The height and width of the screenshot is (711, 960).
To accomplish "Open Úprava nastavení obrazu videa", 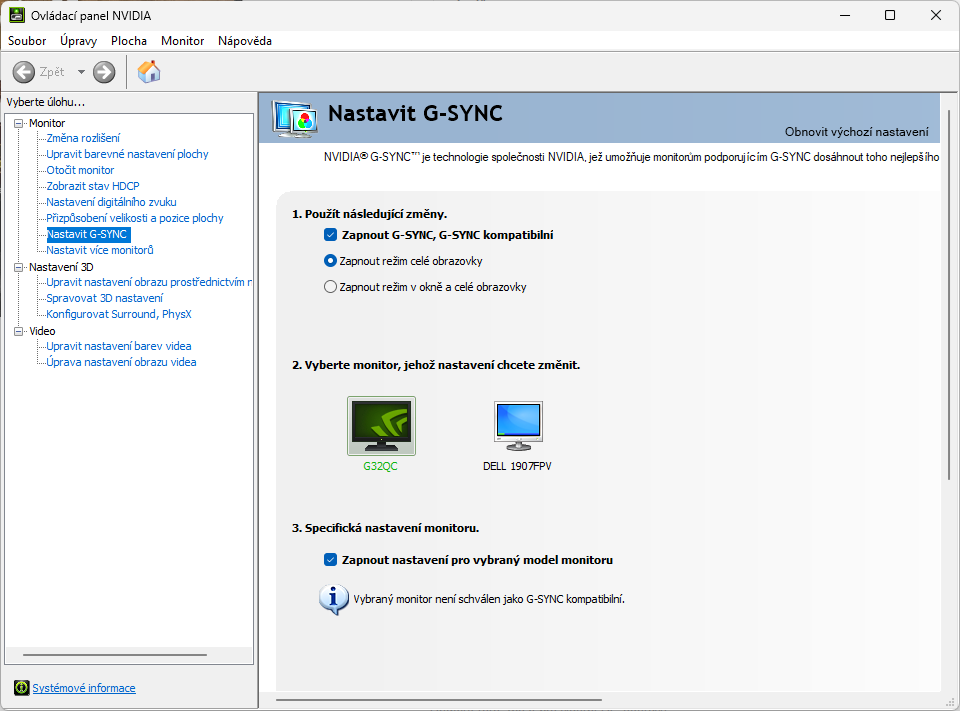I will 121,362.
